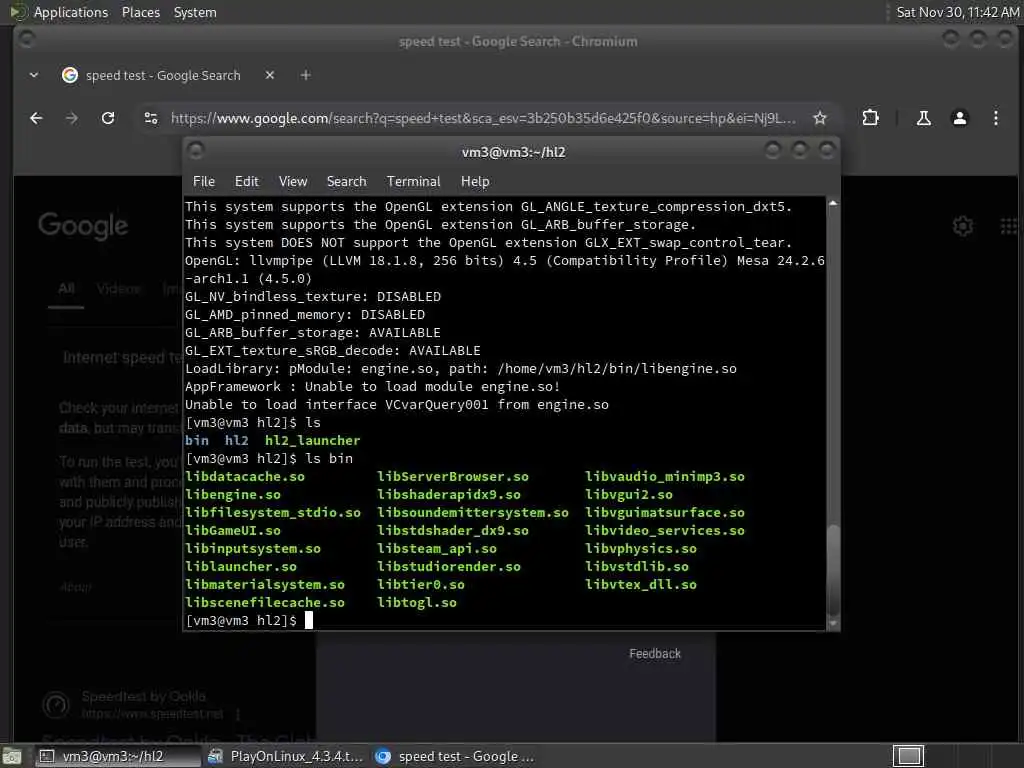1024x768 pixels.
Task: Click the terminal prompt cursor line
Action: (x=309, y=620)
